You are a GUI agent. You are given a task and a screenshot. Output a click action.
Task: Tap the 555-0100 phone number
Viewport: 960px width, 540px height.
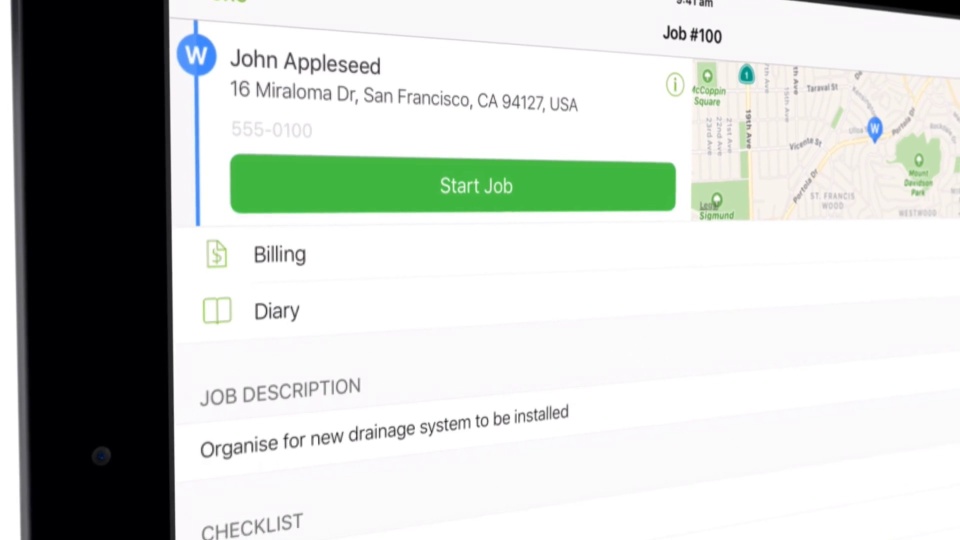(272, 130)
